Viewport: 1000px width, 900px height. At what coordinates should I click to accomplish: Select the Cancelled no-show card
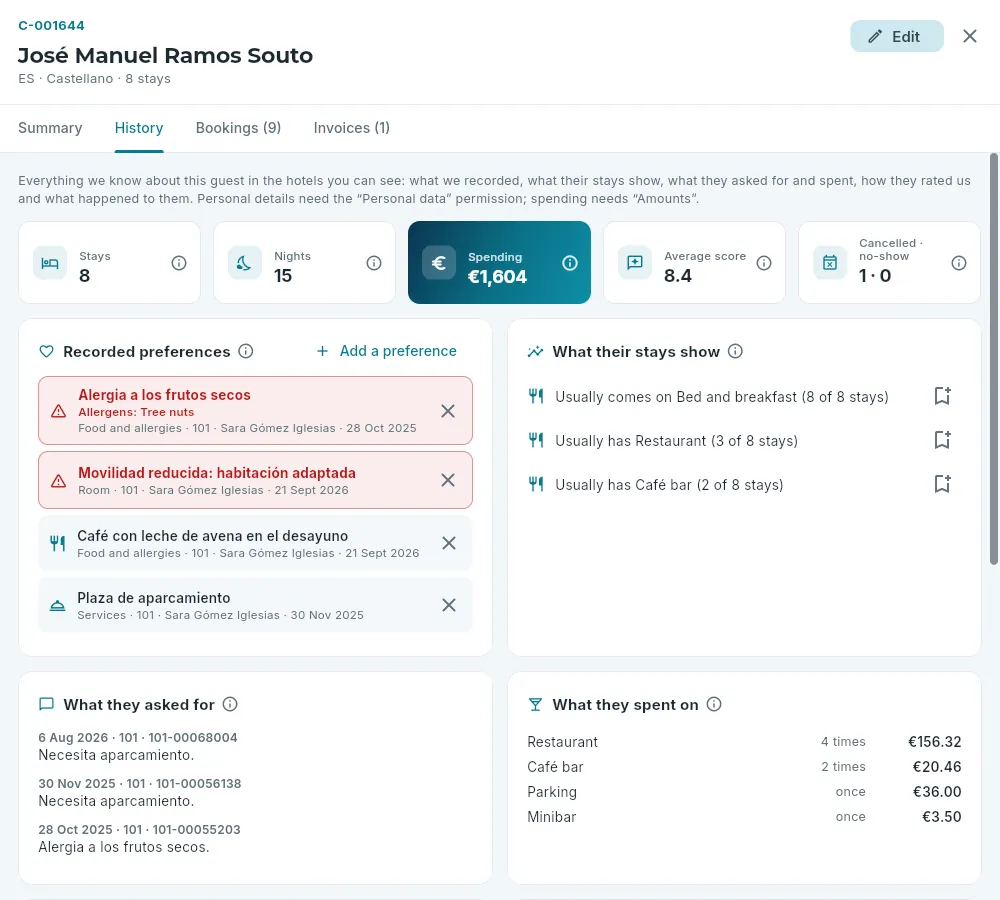[890, 263]
